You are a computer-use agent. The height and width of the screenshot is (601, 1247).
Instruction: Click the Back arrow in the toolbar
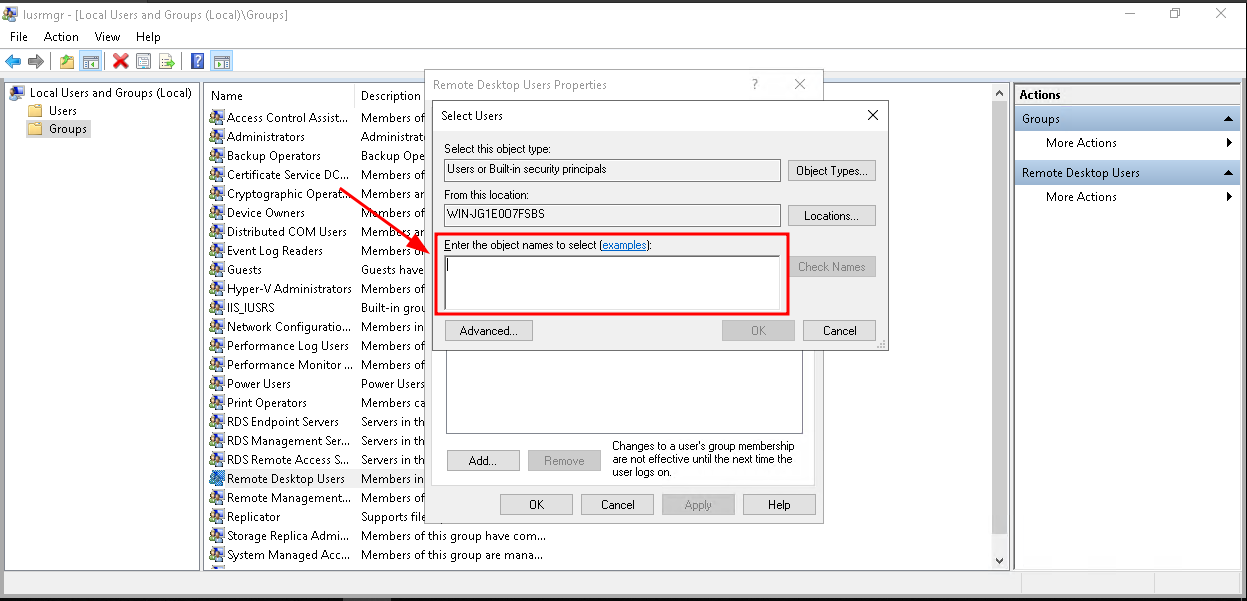click(x=13, y=62)
